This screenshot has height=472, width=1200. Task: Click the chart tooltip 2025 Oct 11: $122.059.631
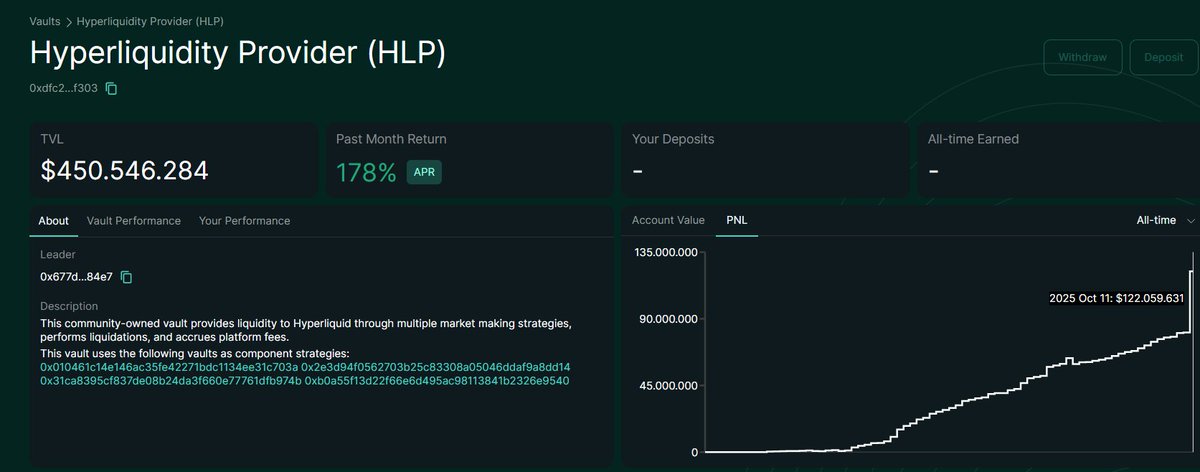[1116, 298]
